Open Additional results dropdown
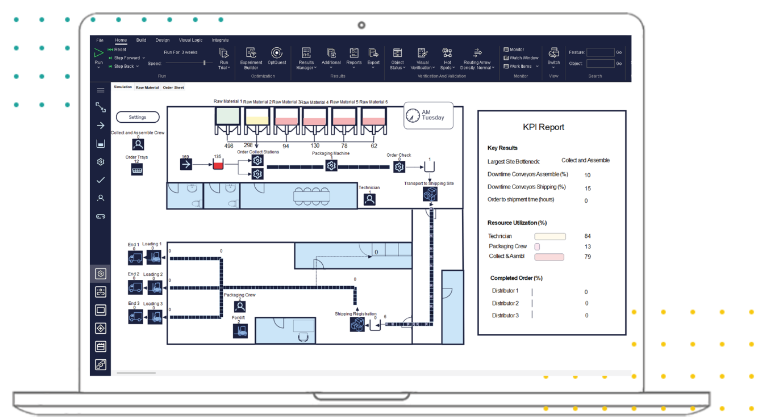This screenshot has width=777, height=418. [x=331, y=57]
